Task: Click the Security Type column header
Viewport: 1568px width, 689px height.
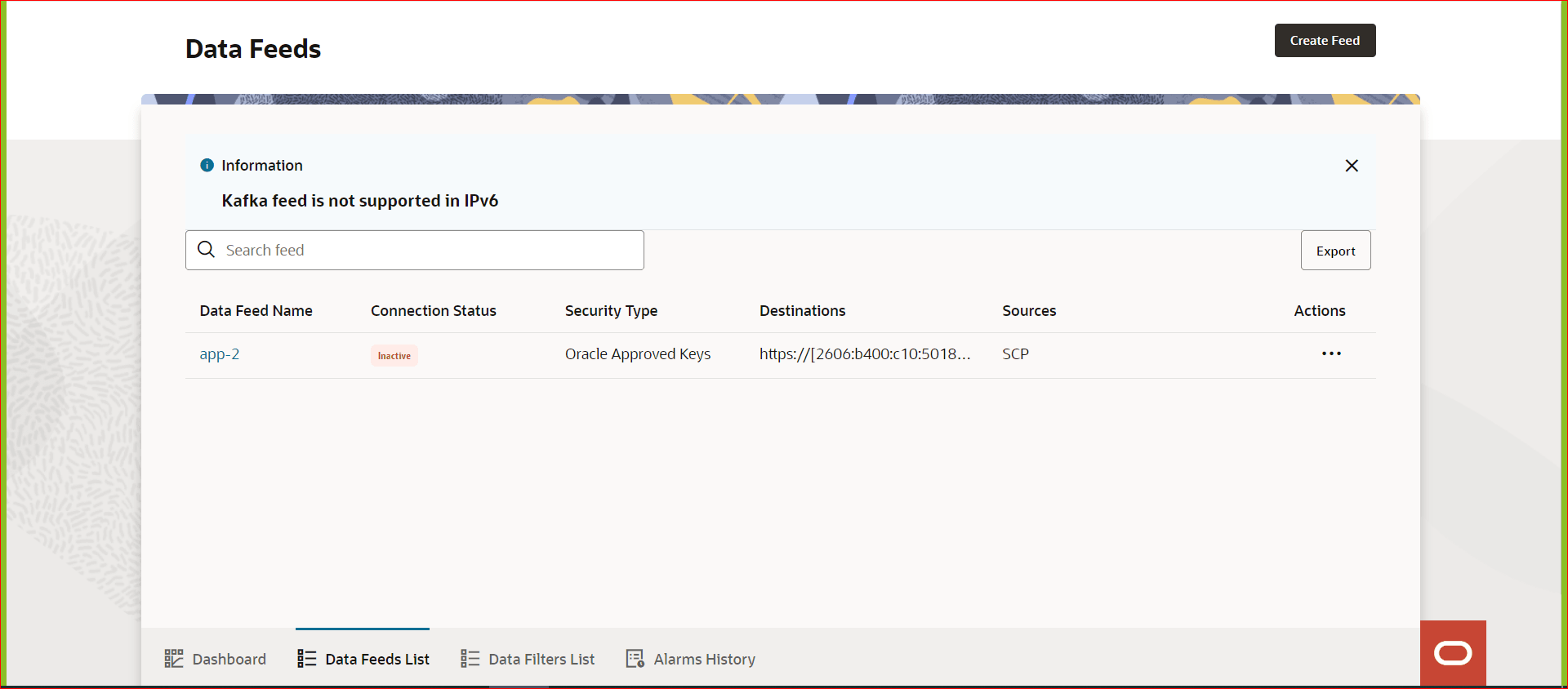Action: pos(611,311)
